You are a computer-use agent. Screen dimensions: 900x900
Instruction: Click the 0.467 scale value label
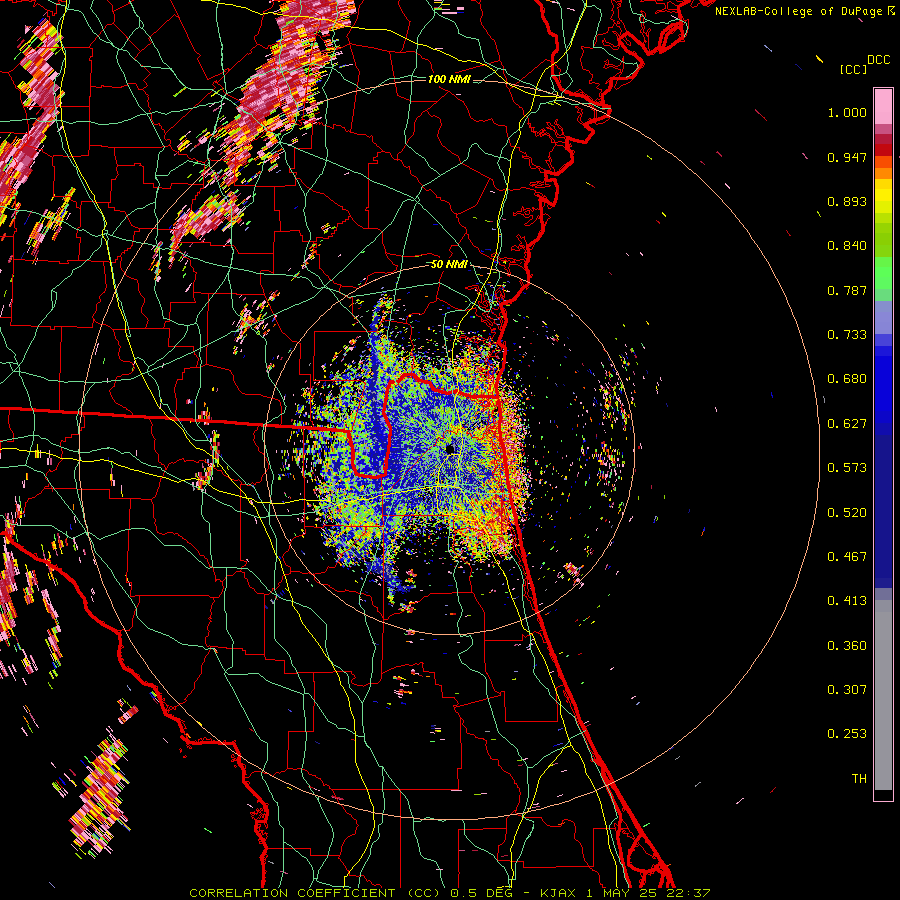tap(847, 557)
